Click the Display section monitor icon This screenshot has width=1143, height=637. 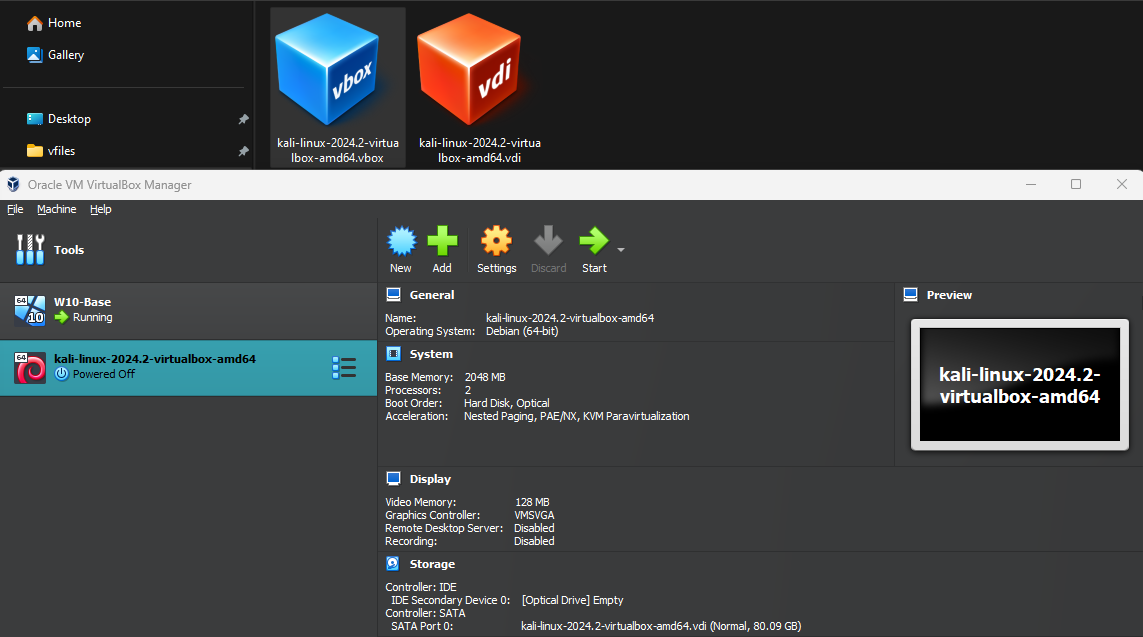pos(394,479)
